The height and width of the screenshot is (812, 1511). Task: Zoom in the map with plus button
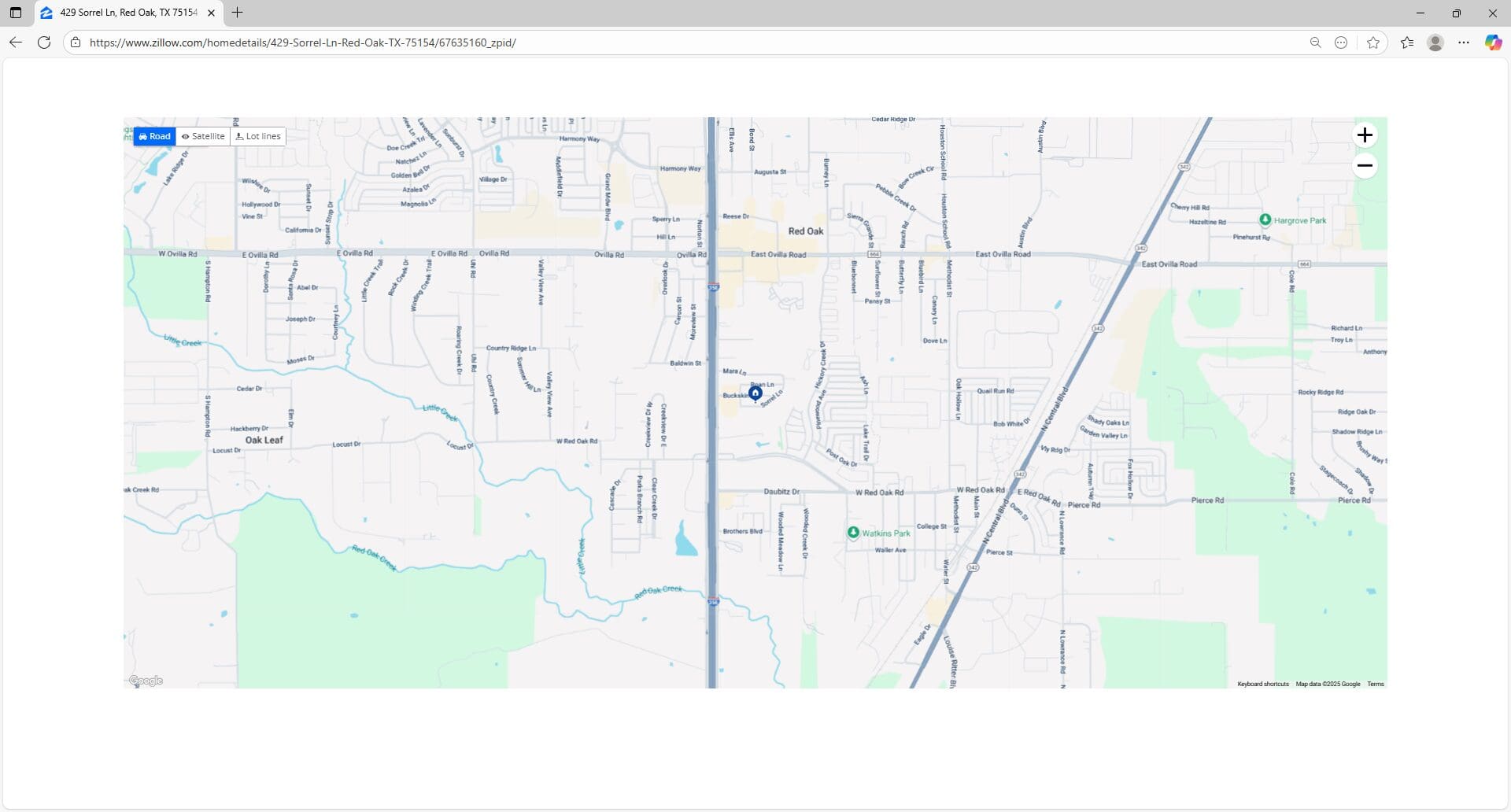tap(1365, 135)
